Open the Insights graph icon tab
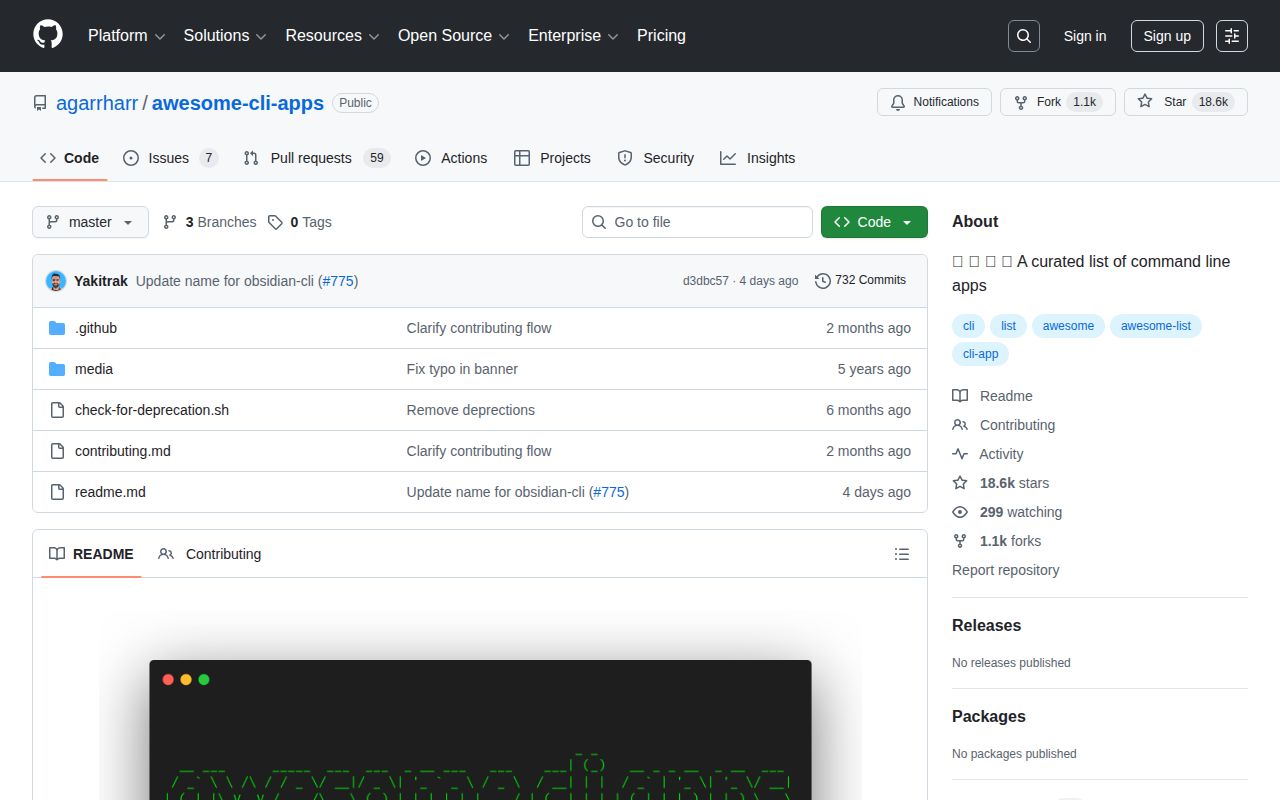1280x800 pixels. 728,157
